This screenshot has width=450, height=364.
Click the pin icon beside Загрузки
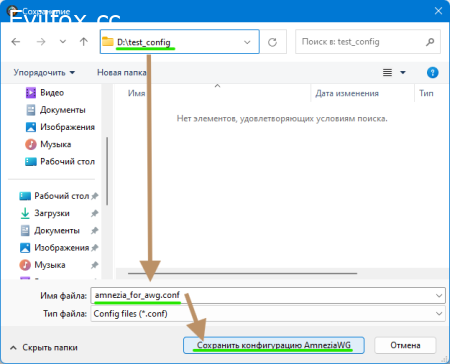point(95,213)
